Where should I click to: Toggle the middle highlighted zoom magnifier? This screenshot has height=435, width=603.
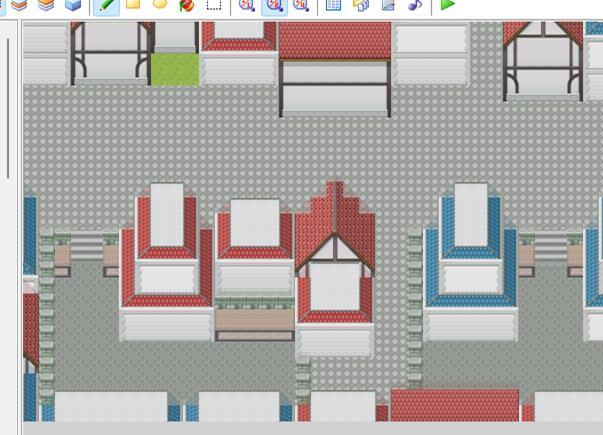tap(274, 5)
